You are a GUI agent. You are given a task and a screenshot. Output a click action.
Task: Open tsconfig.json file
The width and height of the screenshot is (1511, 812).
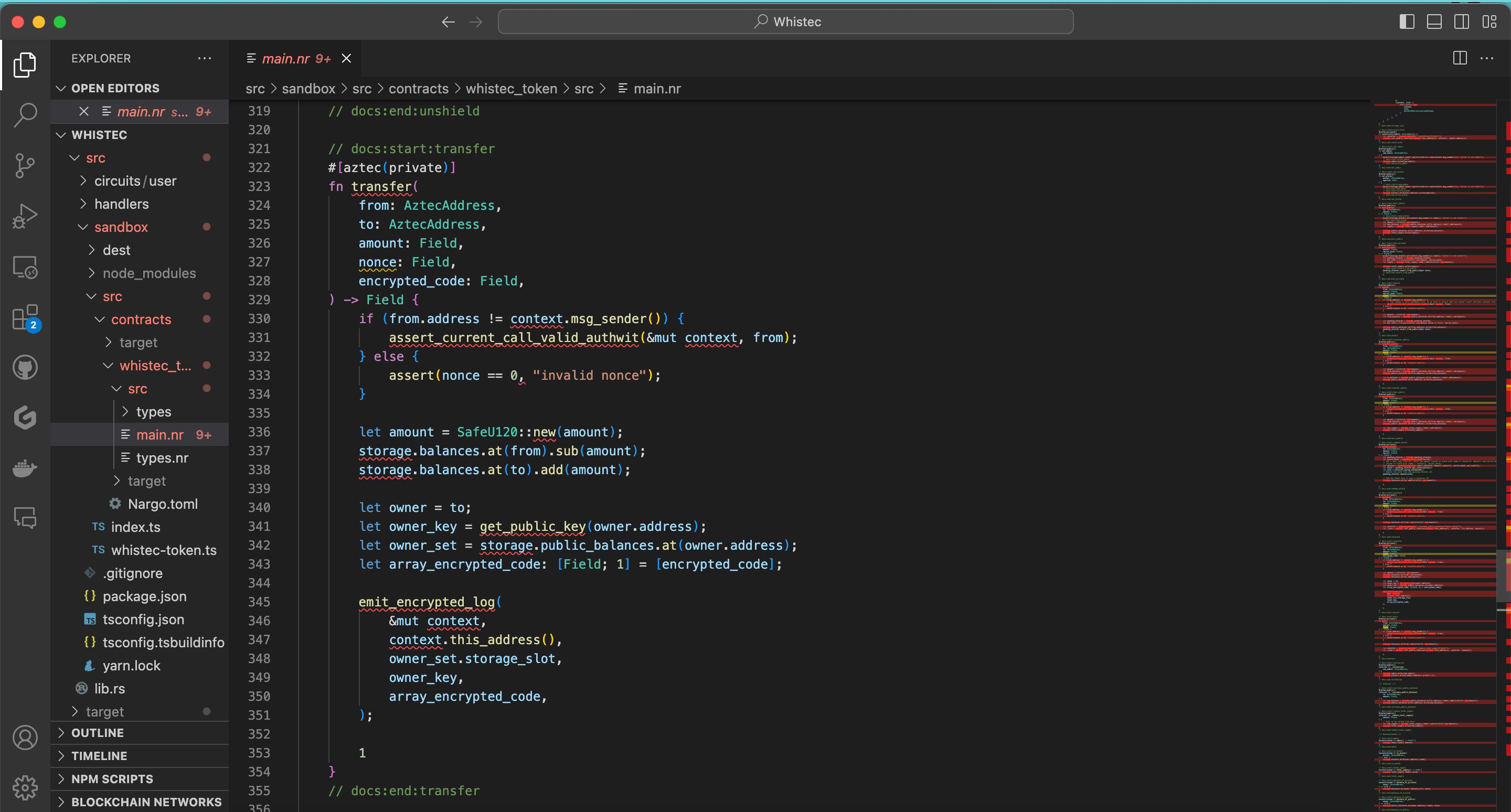[140, 619]
